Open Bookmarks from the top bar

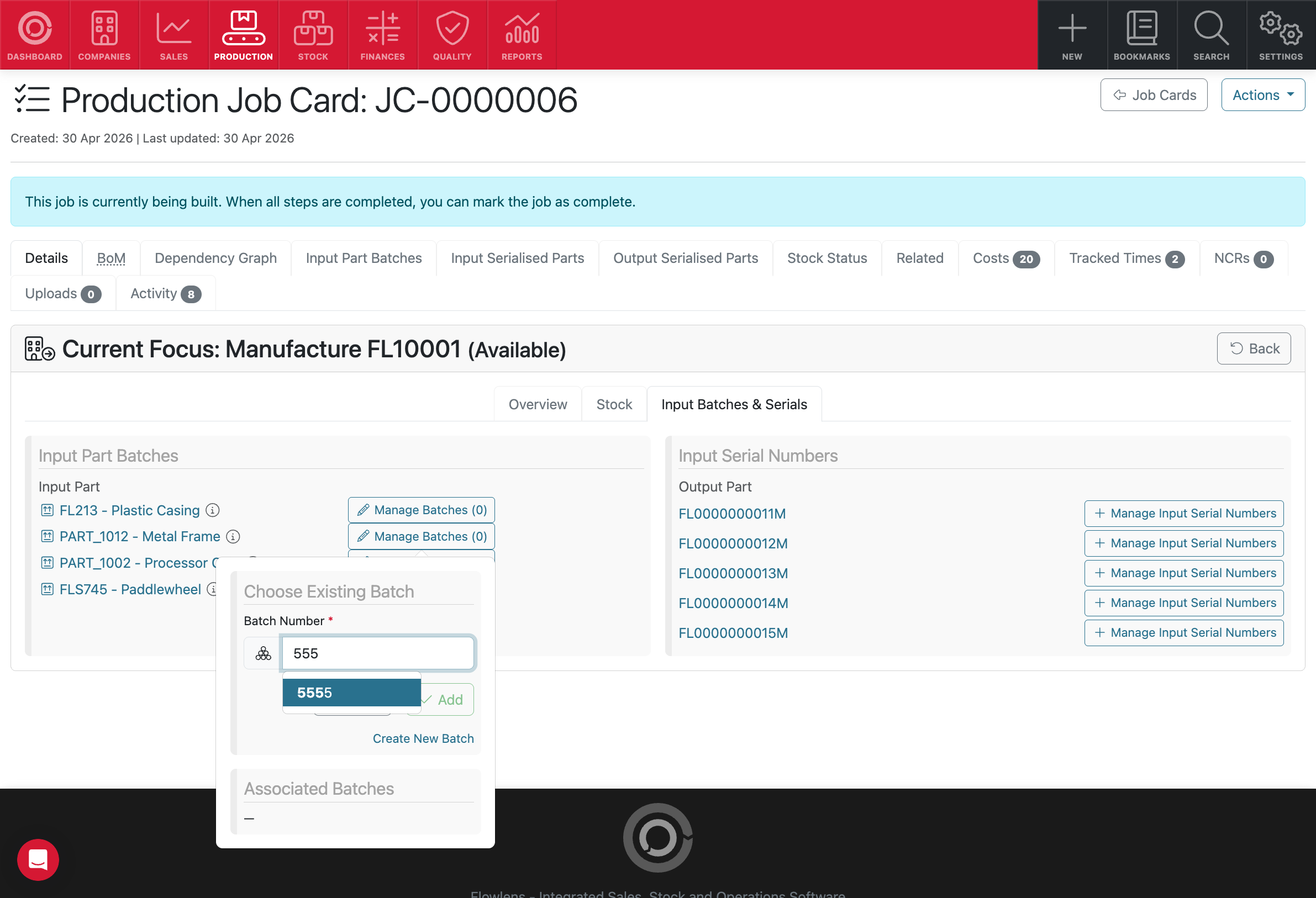[1142, 35]
